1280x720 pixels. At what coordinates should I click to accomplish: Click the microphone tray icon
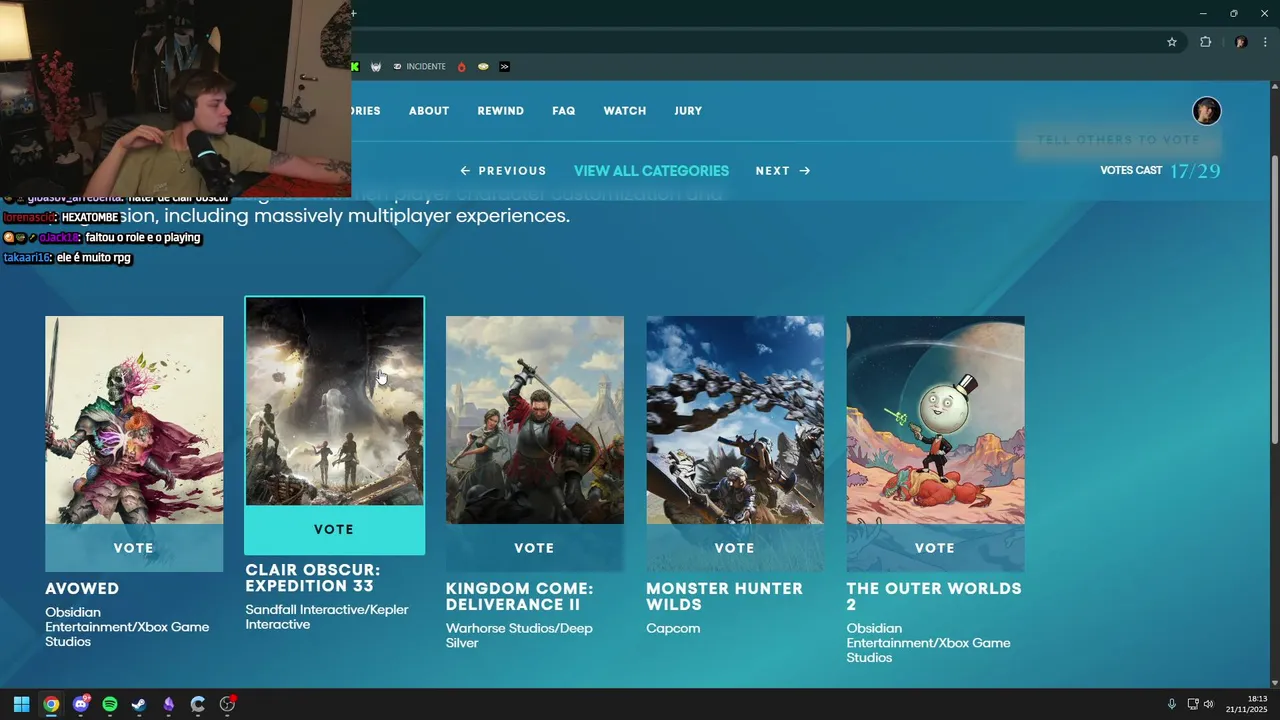coord(1171,704)
